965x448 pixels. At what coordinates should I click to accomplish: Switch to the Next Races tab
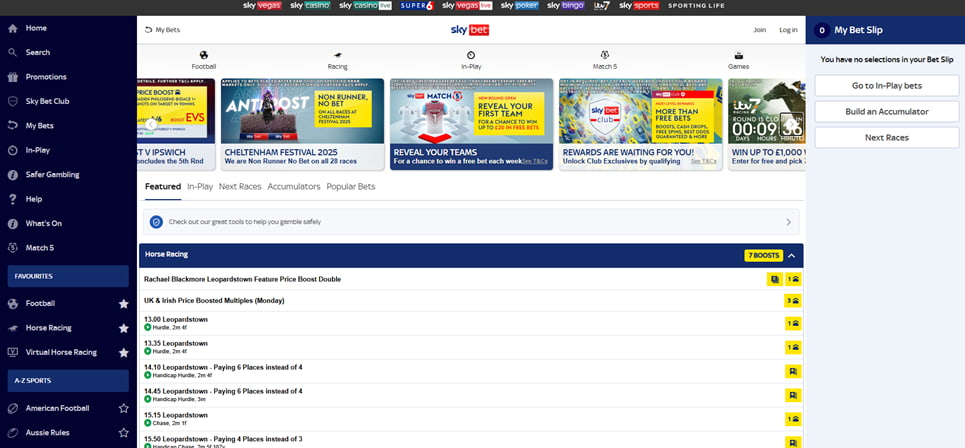pos(240,186)
